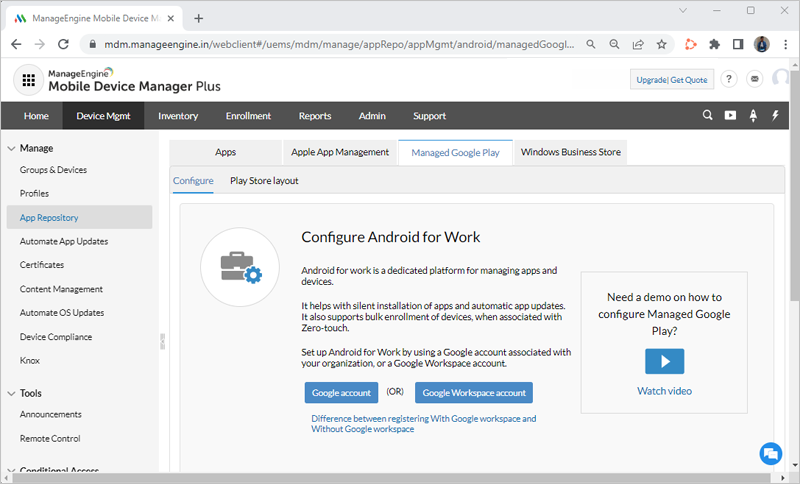Click the search magnifier in navigation bar
800x484 pixels.
[708, 116]
